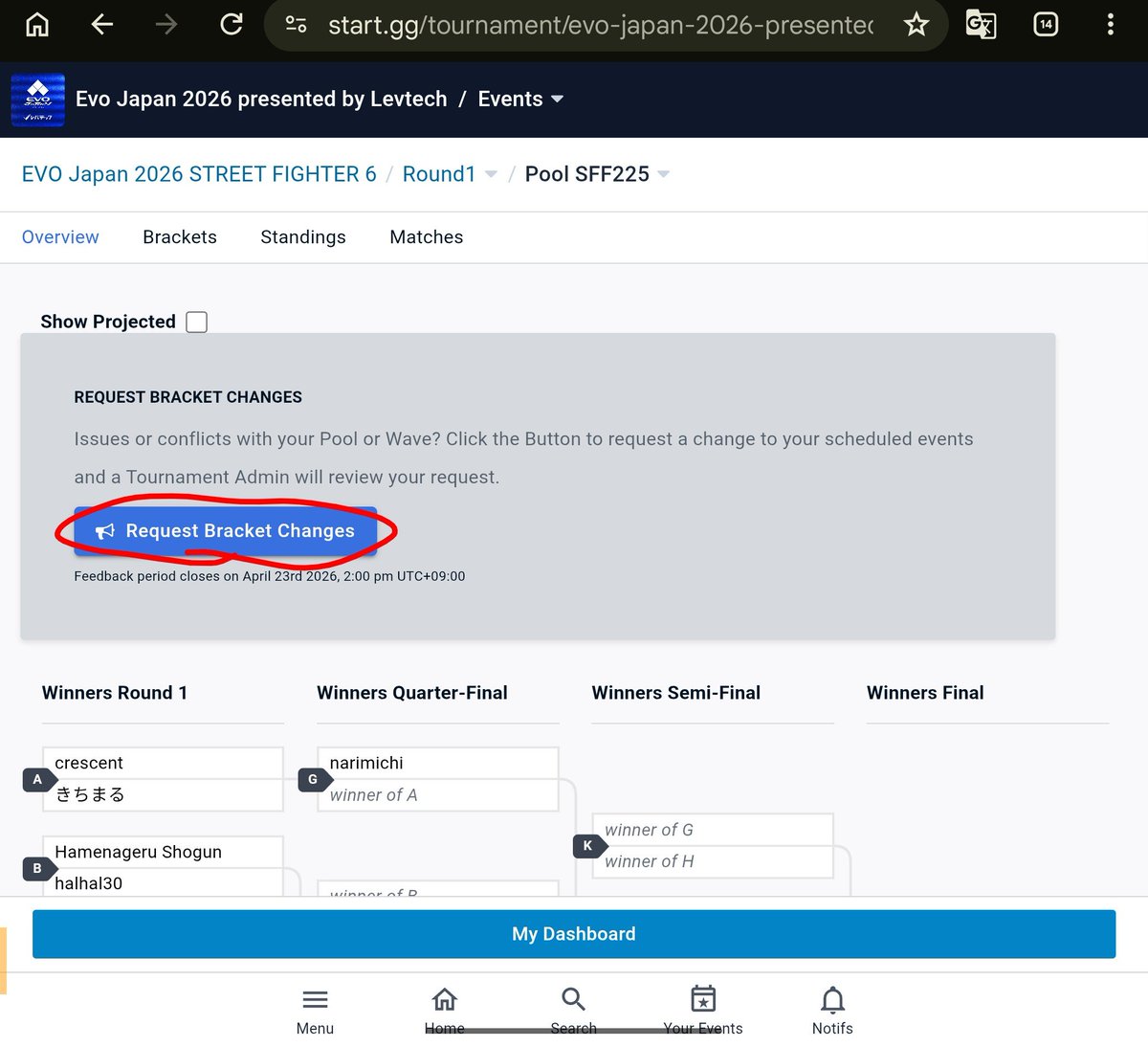This screenshot has width=1148, height=1047.
Task: Open EVO Japan 2026 STREET FIGHTER 6 link
Action: click(x=199, y=174)
